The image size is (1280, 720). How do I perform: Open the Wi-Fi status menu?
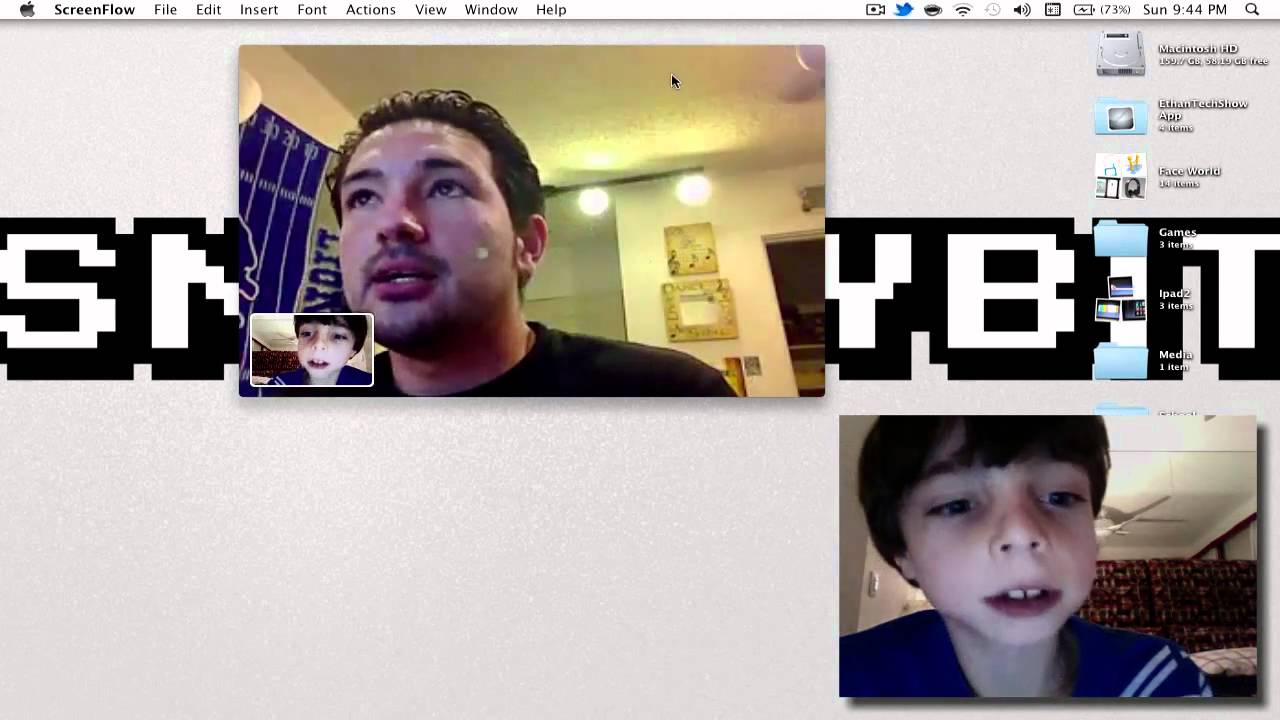[963, 10]
